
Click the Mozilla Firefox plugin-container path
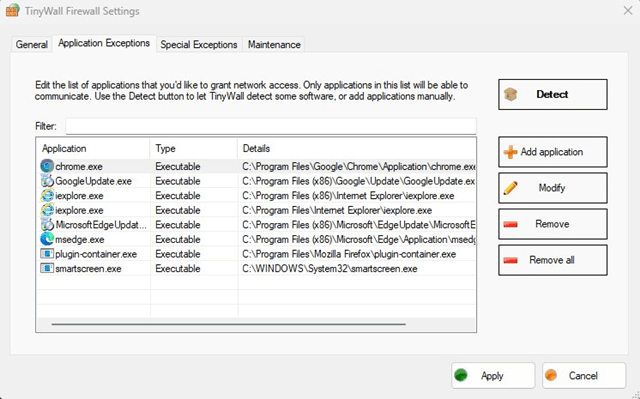[349, 254]
